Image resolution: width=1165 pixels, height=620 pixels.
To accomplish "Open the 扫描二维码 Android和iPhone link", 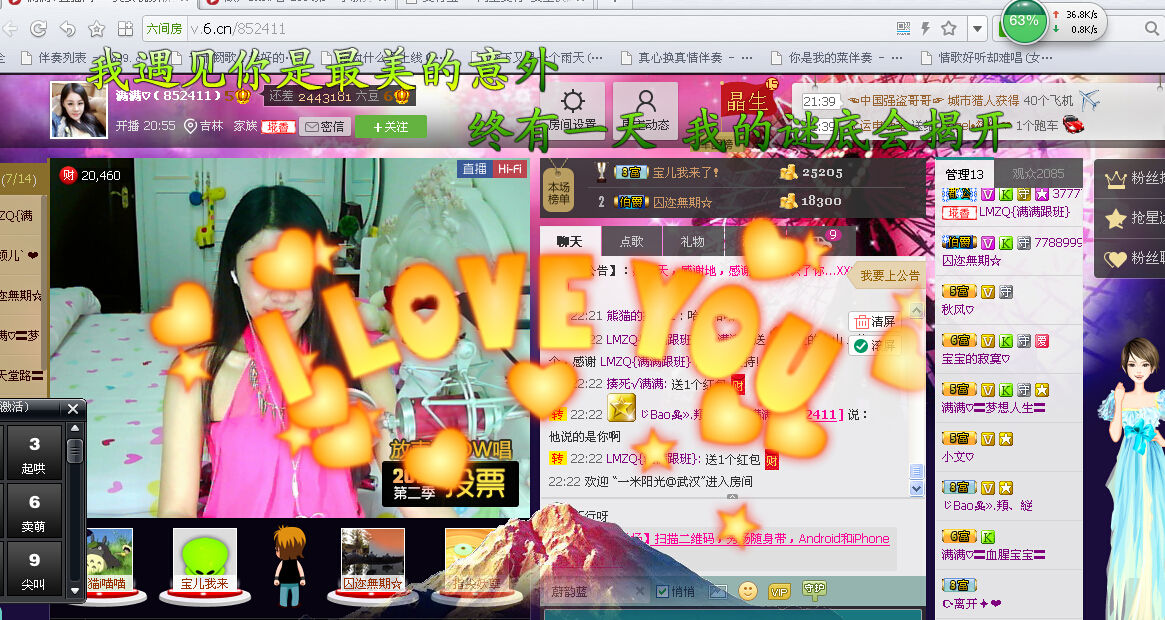I will click(771, 539).
